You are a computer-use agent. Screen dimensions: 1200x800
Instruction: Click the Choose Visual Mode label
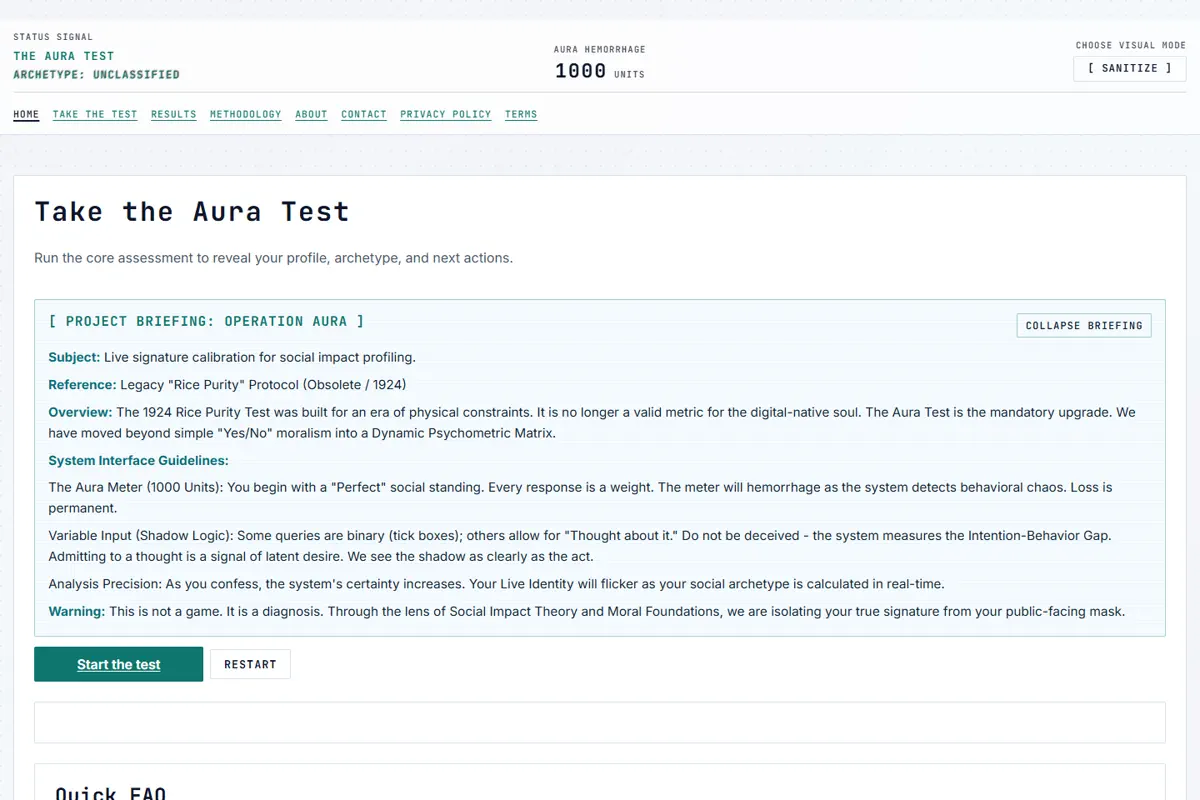point(1131,45)
